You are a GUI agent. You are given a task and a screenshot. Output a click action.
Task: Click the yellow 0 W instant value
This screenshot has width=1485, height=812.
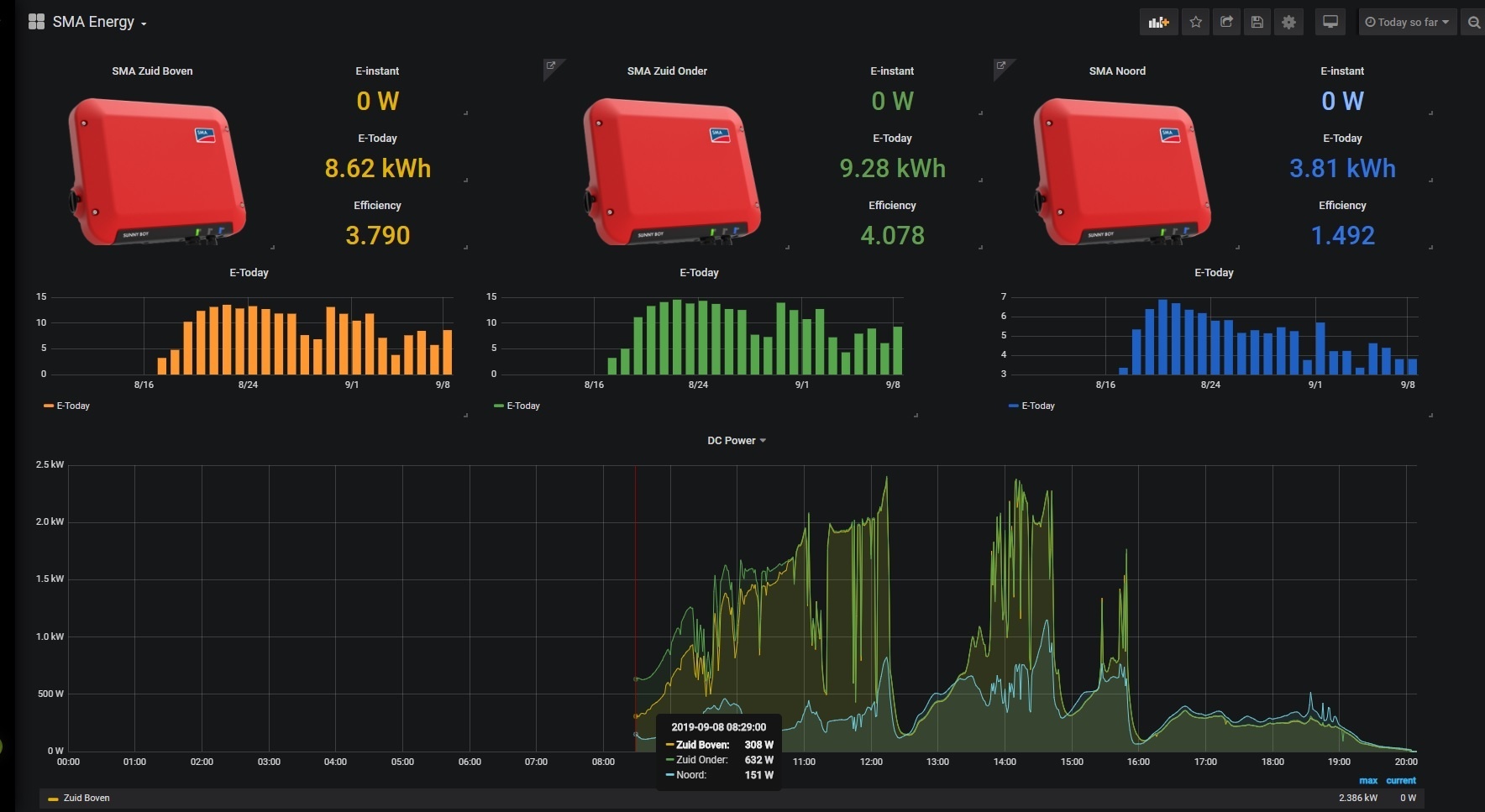[x=378, y=102]
